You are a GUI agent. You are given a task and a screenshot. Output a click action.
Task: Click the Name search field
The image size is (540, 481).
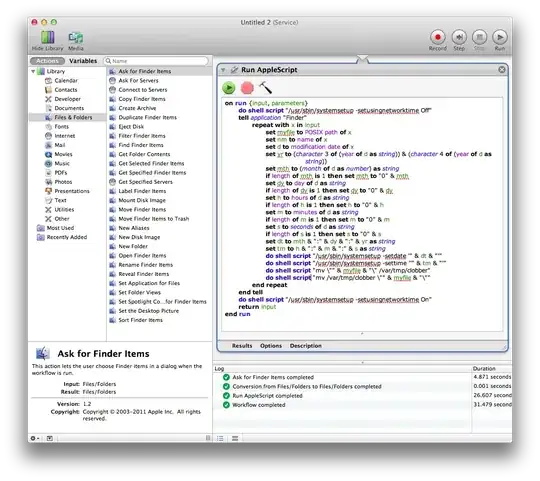[x=156, y=61]
